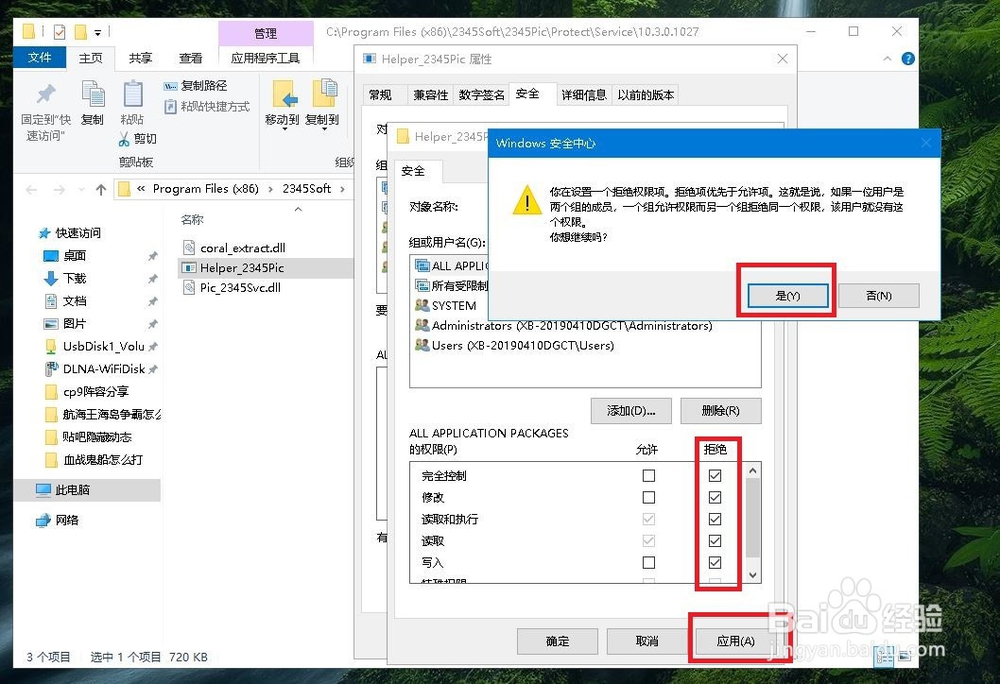Image resolution: width=1000 pixels, height=684 pixels.
Task: Switch to Home (主页) ribbon tab
Action: pos(90,58)
